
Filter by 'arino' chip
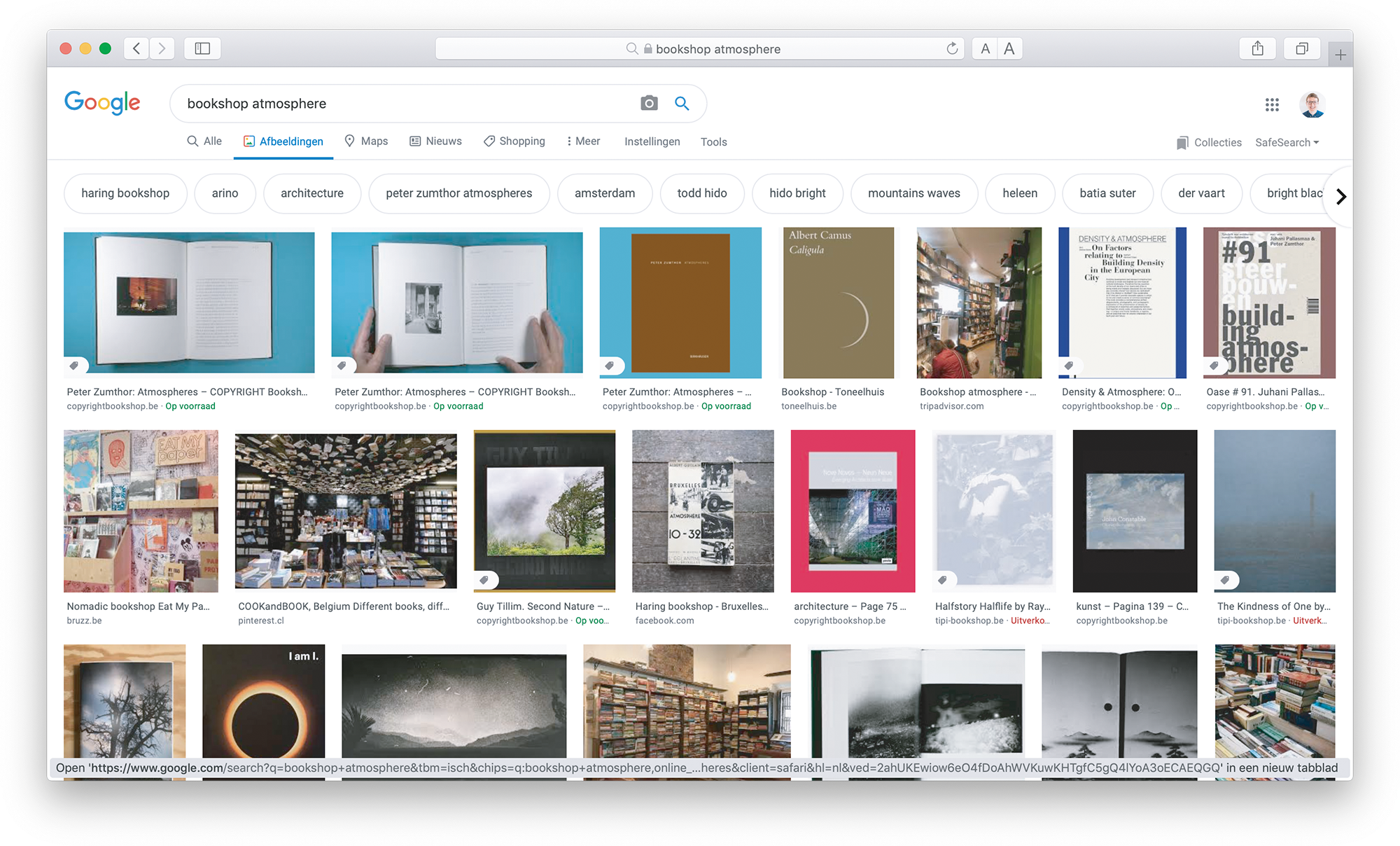[225, 193]
